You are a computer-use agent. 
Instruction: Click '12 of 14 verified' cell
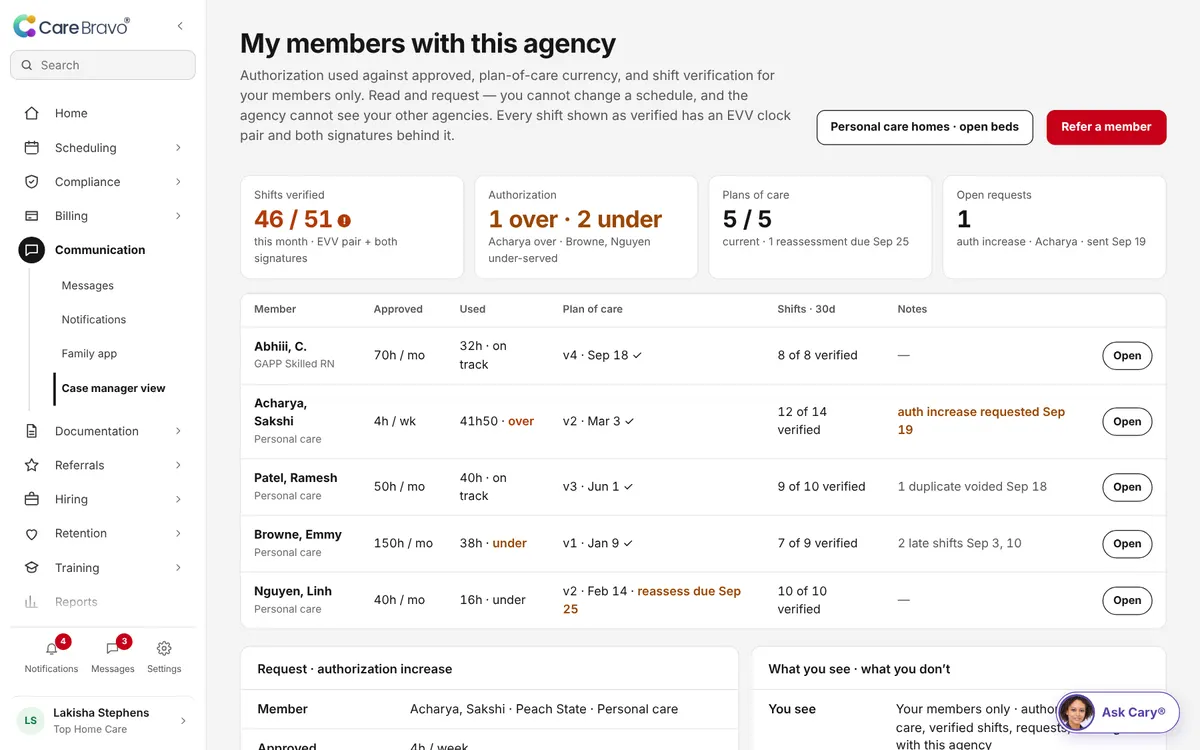802,421
